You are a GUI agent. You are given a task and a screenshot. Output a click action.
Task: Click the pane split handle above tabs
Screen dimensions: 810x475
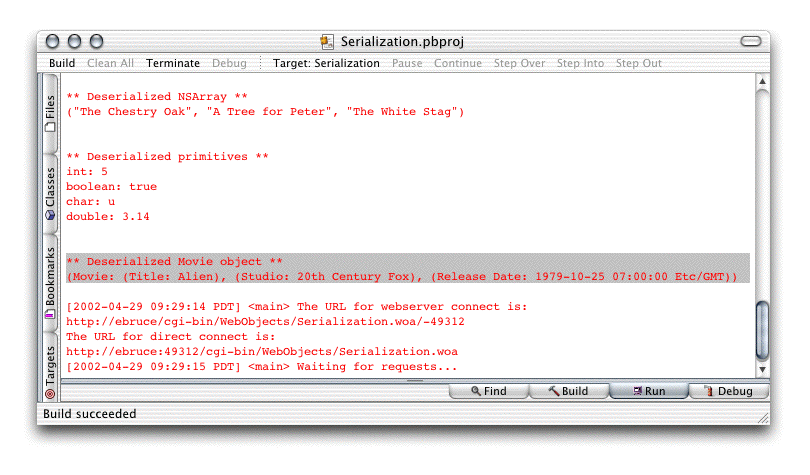click(x=415, y=381)
